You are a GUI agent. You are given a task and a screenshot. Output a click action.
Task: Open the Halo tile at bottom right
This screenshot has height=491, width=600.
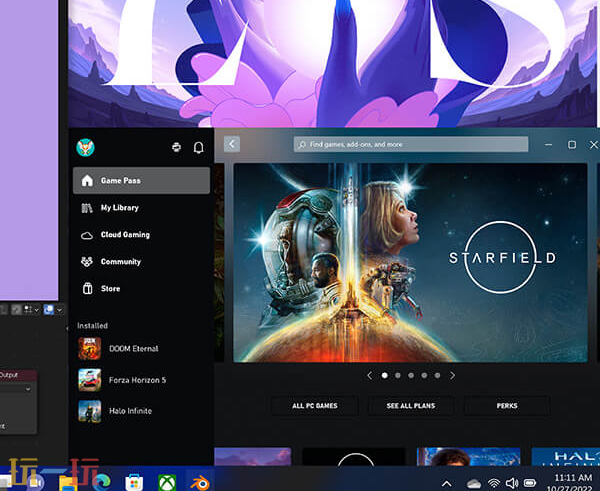(566, 457)
